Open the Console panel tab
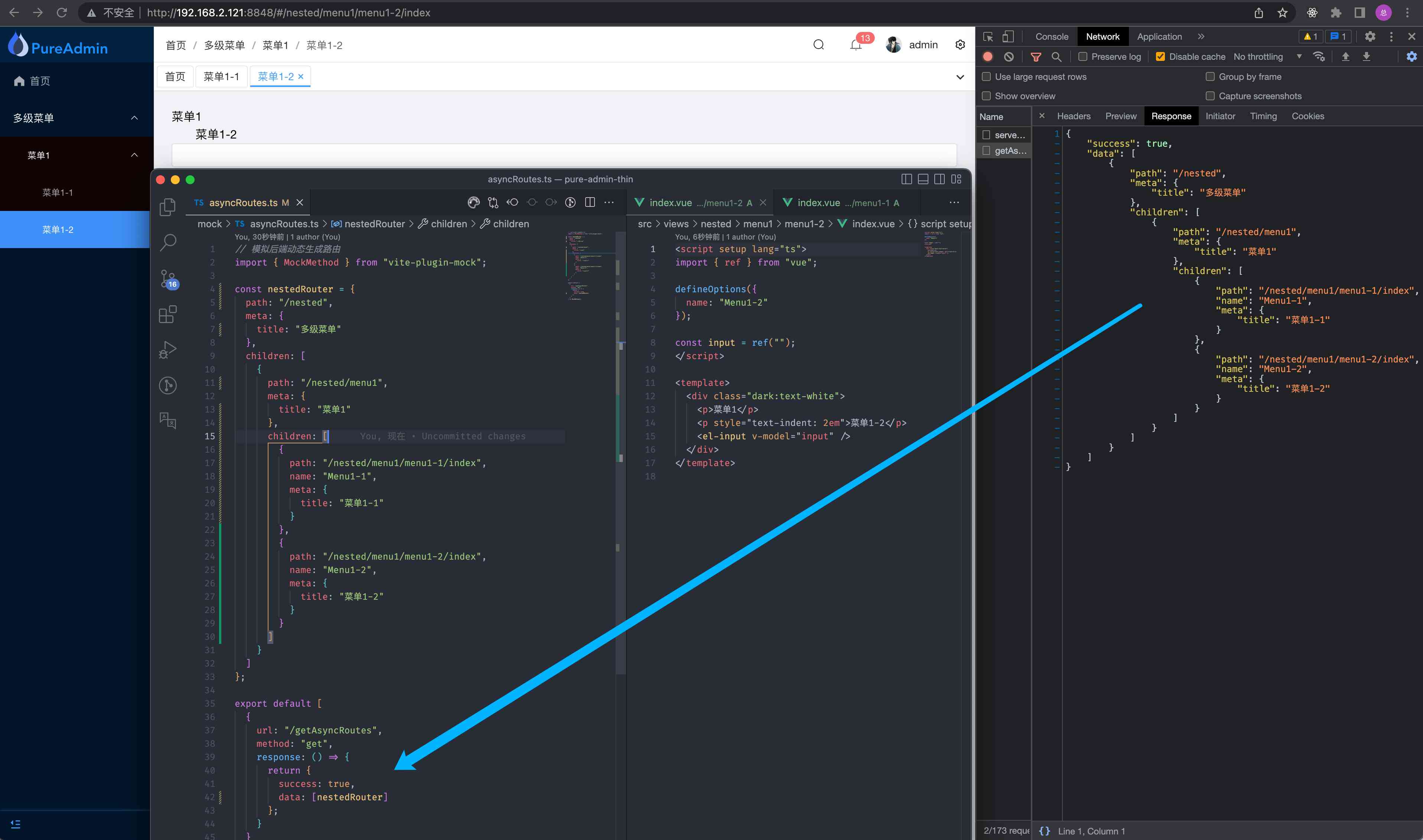The width and height of the screenshot is (1423, 840). (x=1051, y=37)
